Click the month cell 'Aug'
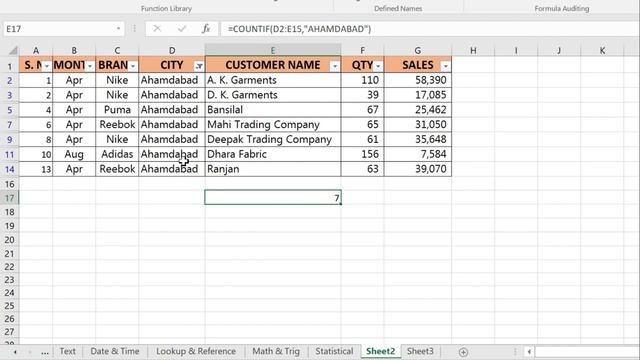 [x=74, y=154]
